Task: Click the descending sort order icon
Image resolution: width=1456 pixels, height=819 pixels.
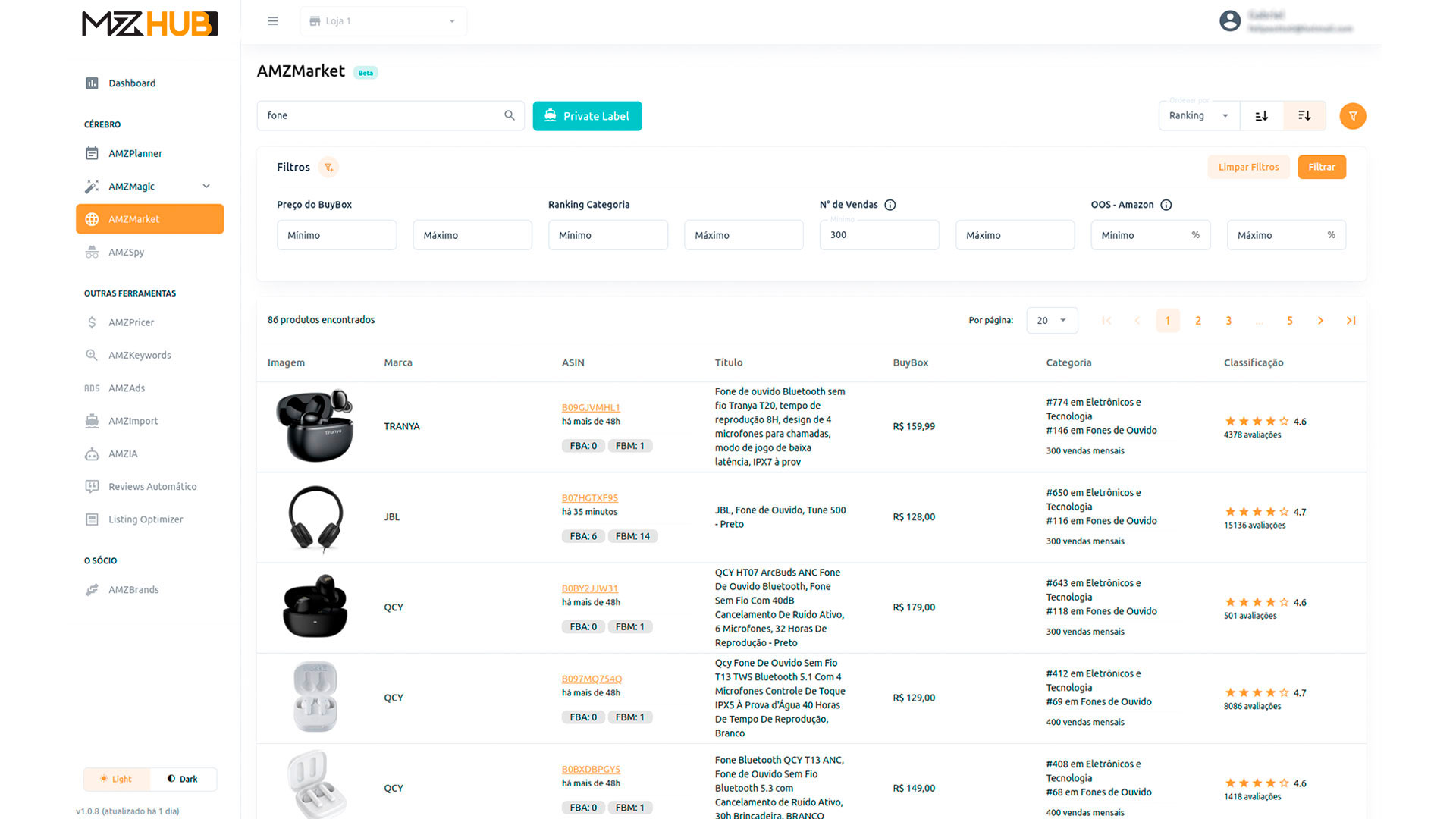Action: click(x=1304, y=116)
